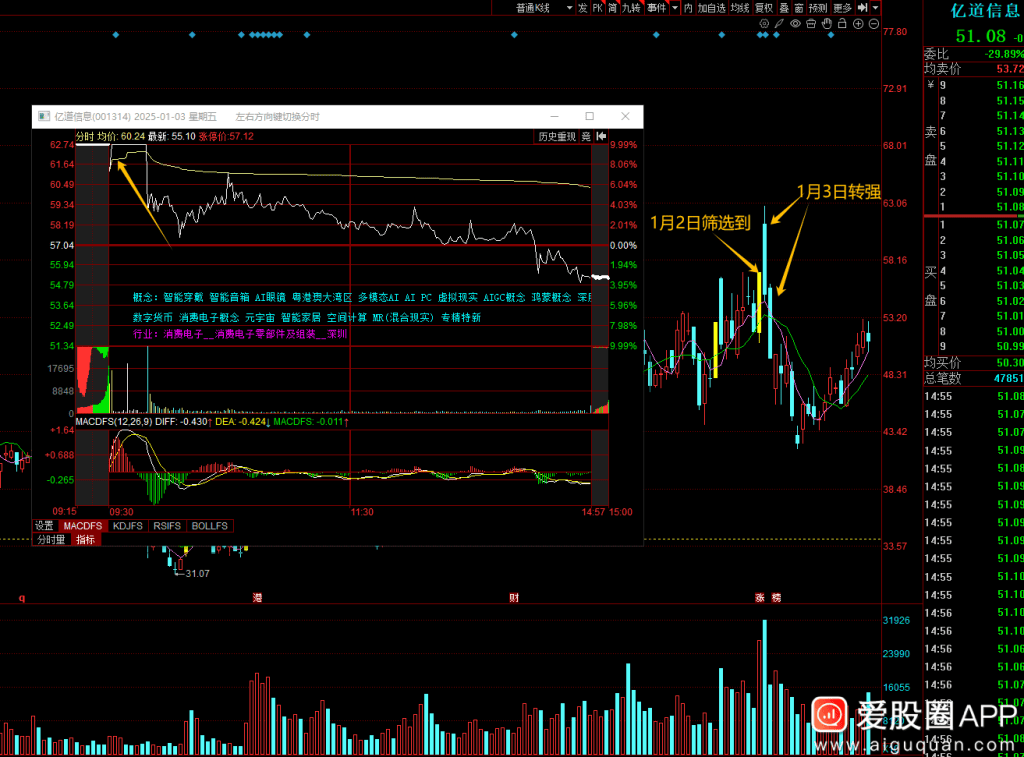Switch to the KDJFS indicator tab
Screen dimensions: 1024x757
coord(127,526)
